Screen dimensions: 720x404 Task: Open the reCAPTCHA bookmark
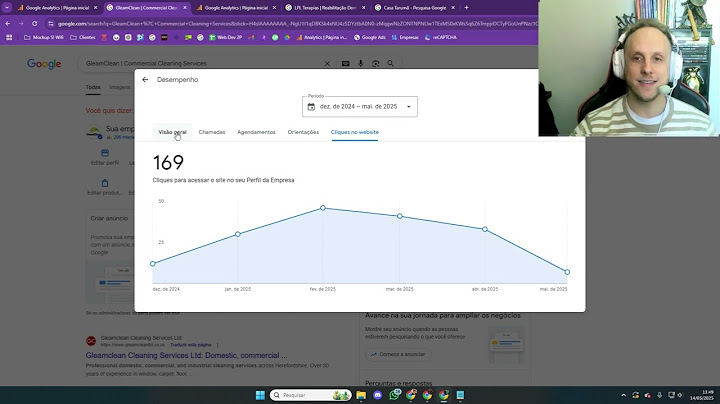point(441,38)
